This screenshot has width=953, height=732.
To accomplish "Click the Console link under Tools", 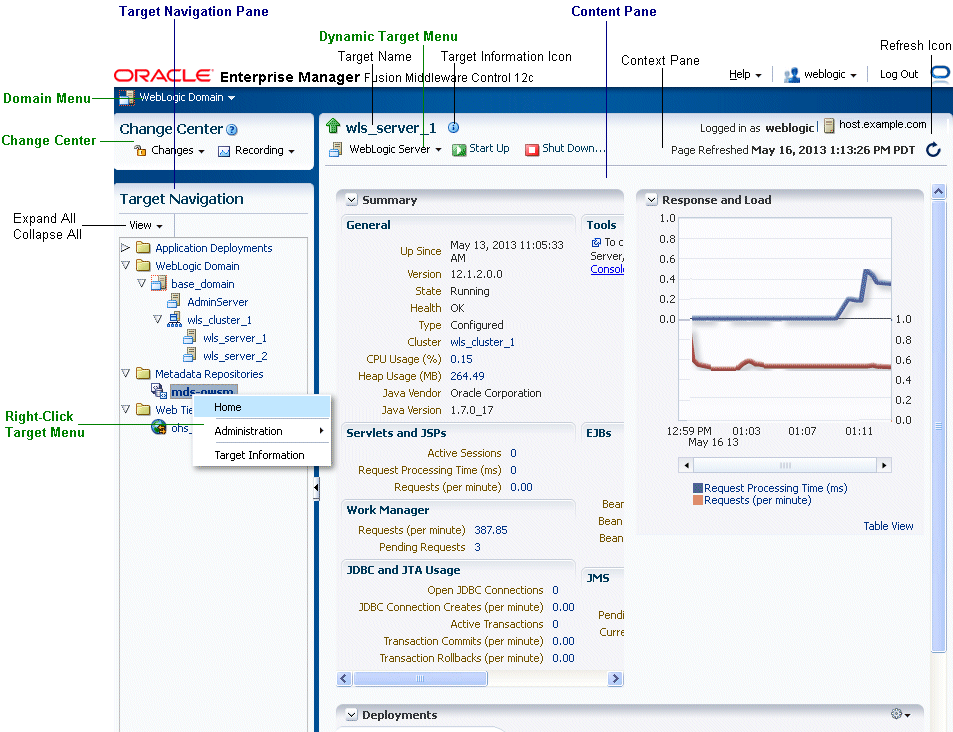I will coord(607,269).
